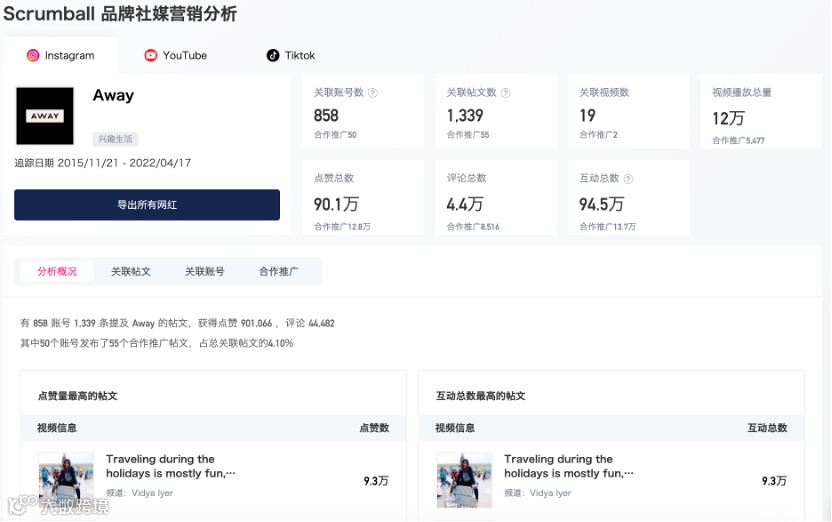Click 合作推广50 under 关联账号数
Image resolution: width=832 pixels, height=522 pixels.
point(335,135)
